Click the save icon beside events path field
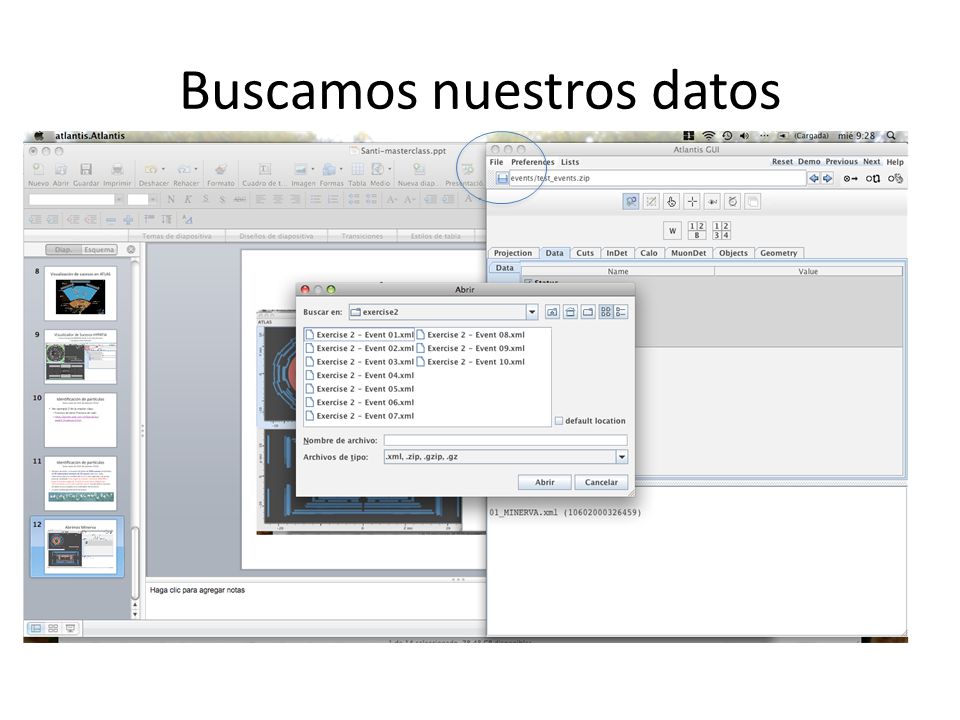Viewport: 960px width, 720px height. pyautogui.click(x=502, y=178)
